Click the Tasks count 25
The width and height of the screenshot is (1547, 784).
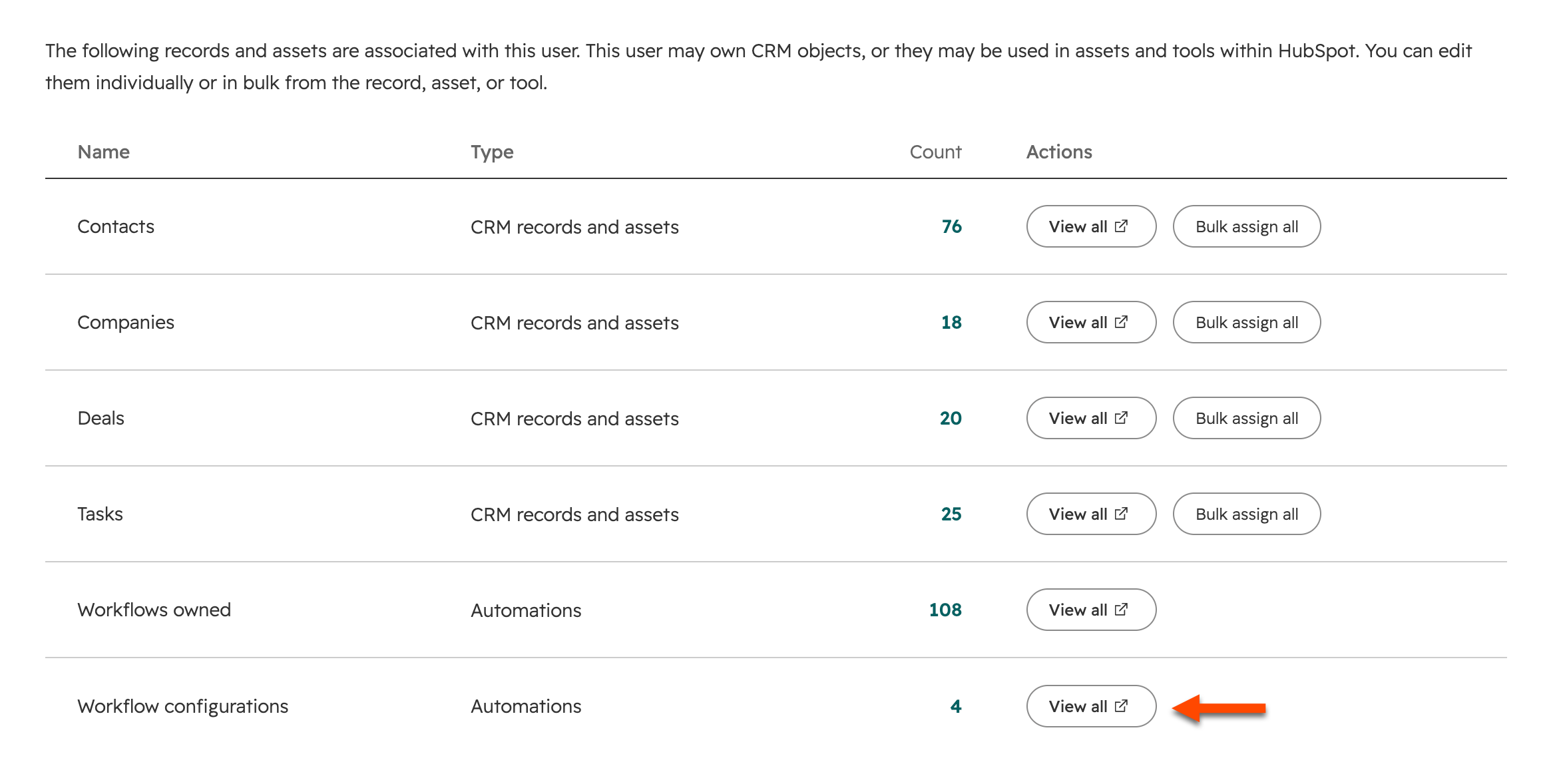coord(951,514)
